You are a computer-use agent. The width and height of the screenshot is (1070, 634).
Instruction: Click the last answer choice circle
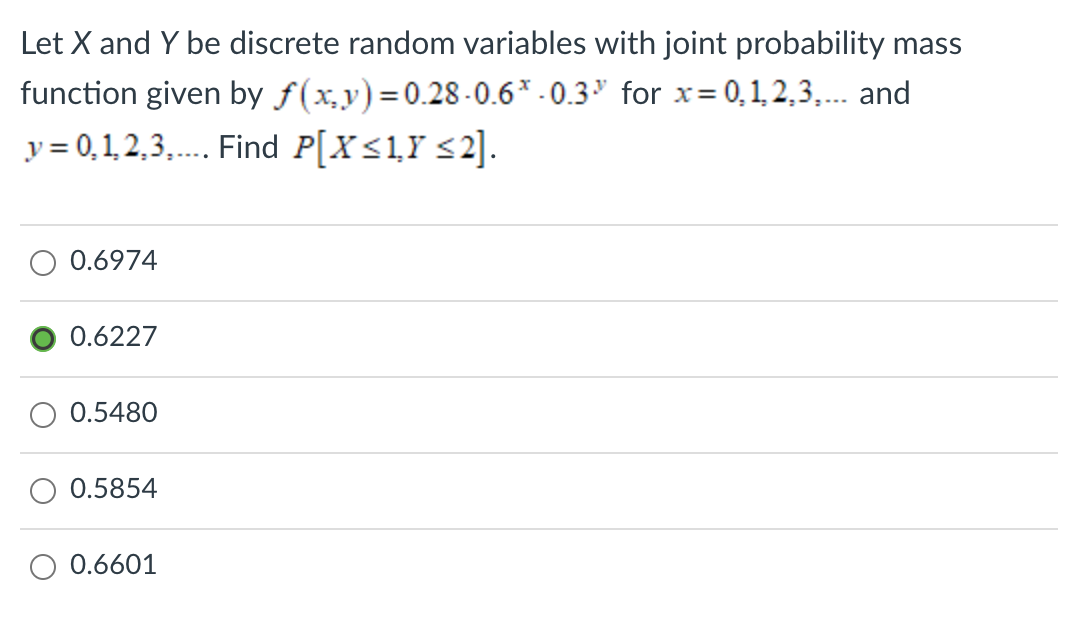[x=43, y=566]
